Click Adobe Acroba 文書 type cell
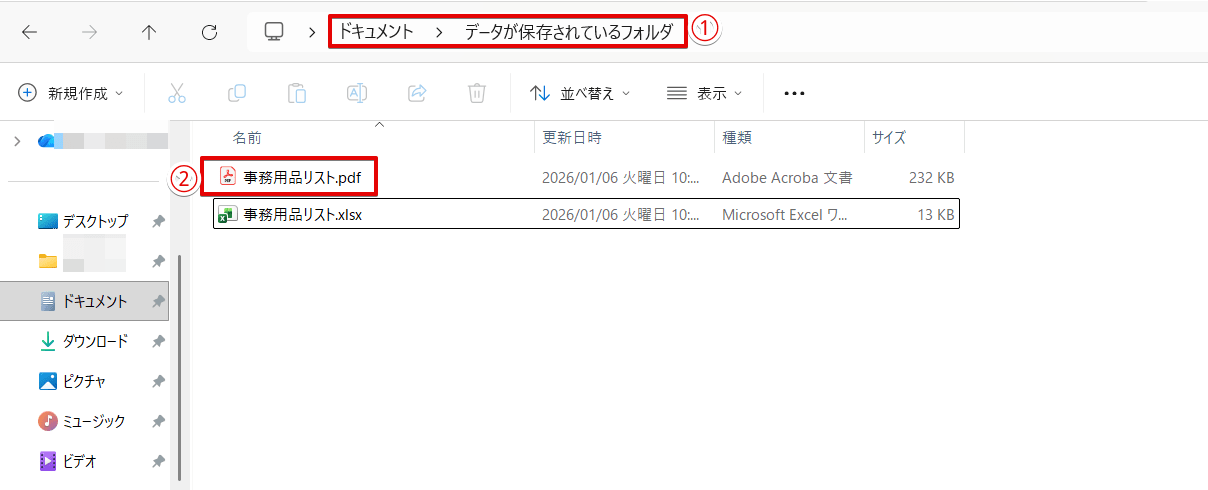 [x=787, y=178]
